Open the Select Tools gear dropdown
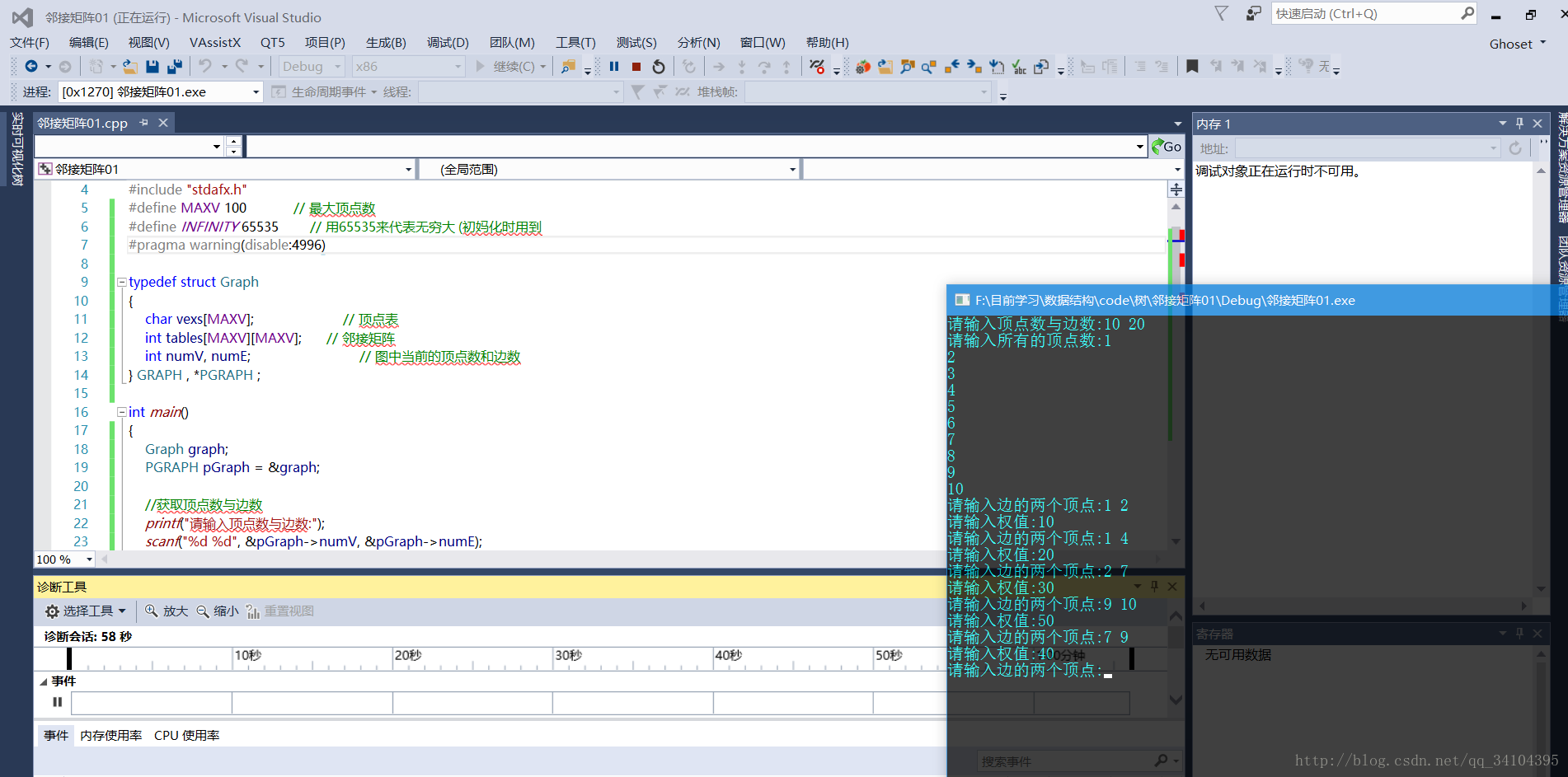This screenshot has width=1568, height=777. (86, 611)
